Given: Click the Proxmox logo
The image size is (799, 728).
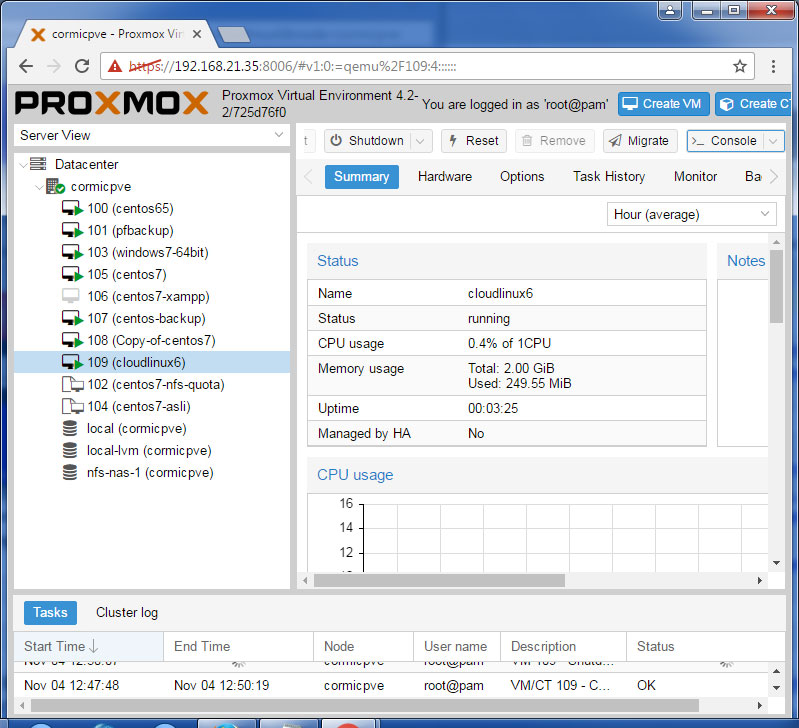Looking at the screenshot, I should coord(112,103).
